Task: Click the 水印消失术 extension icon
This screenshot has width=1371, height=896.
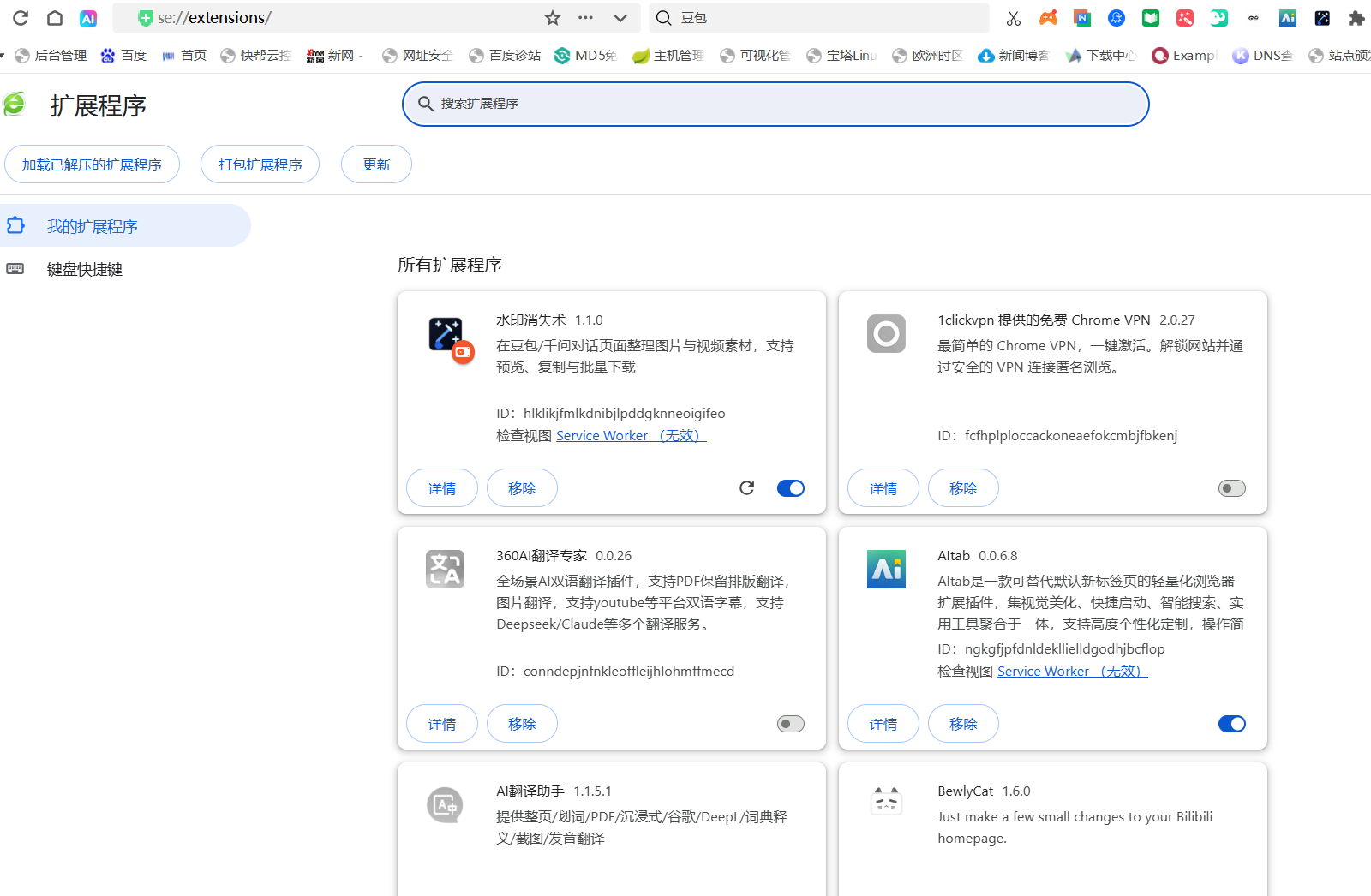Action: click(446, 334)
